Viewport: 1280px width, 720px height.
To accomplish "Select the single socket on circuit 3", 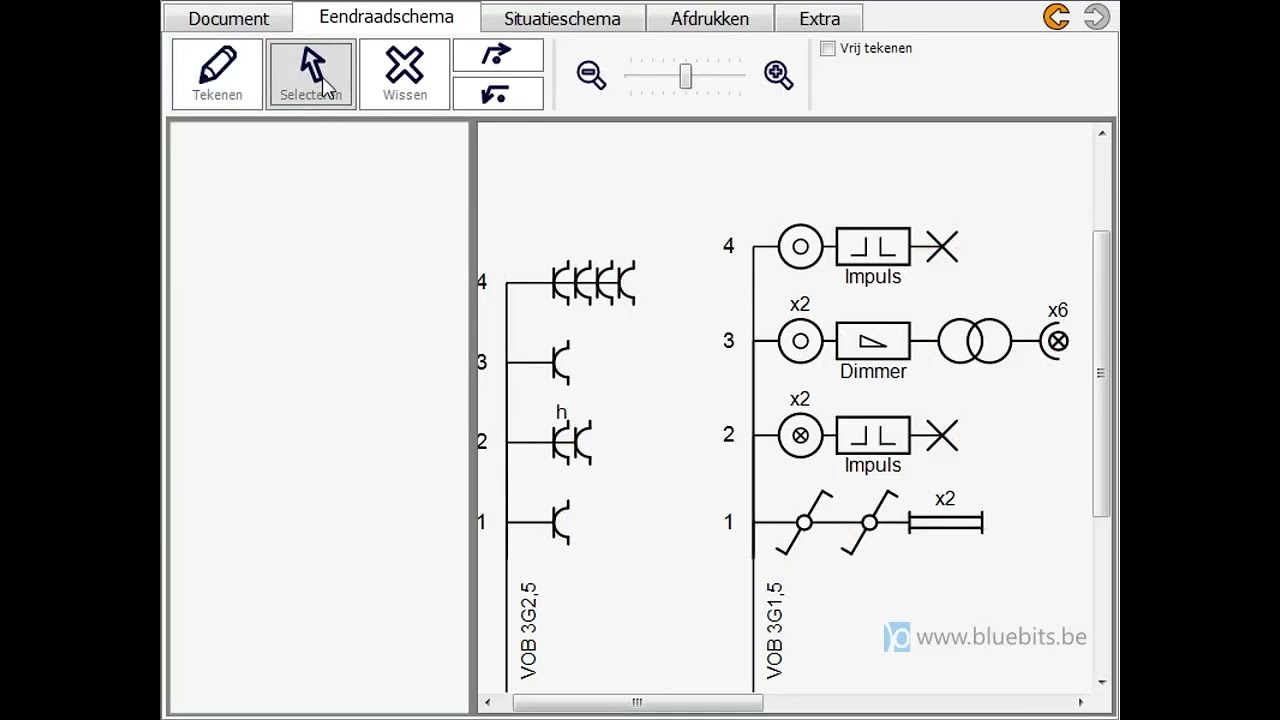I will click(561, 362).
